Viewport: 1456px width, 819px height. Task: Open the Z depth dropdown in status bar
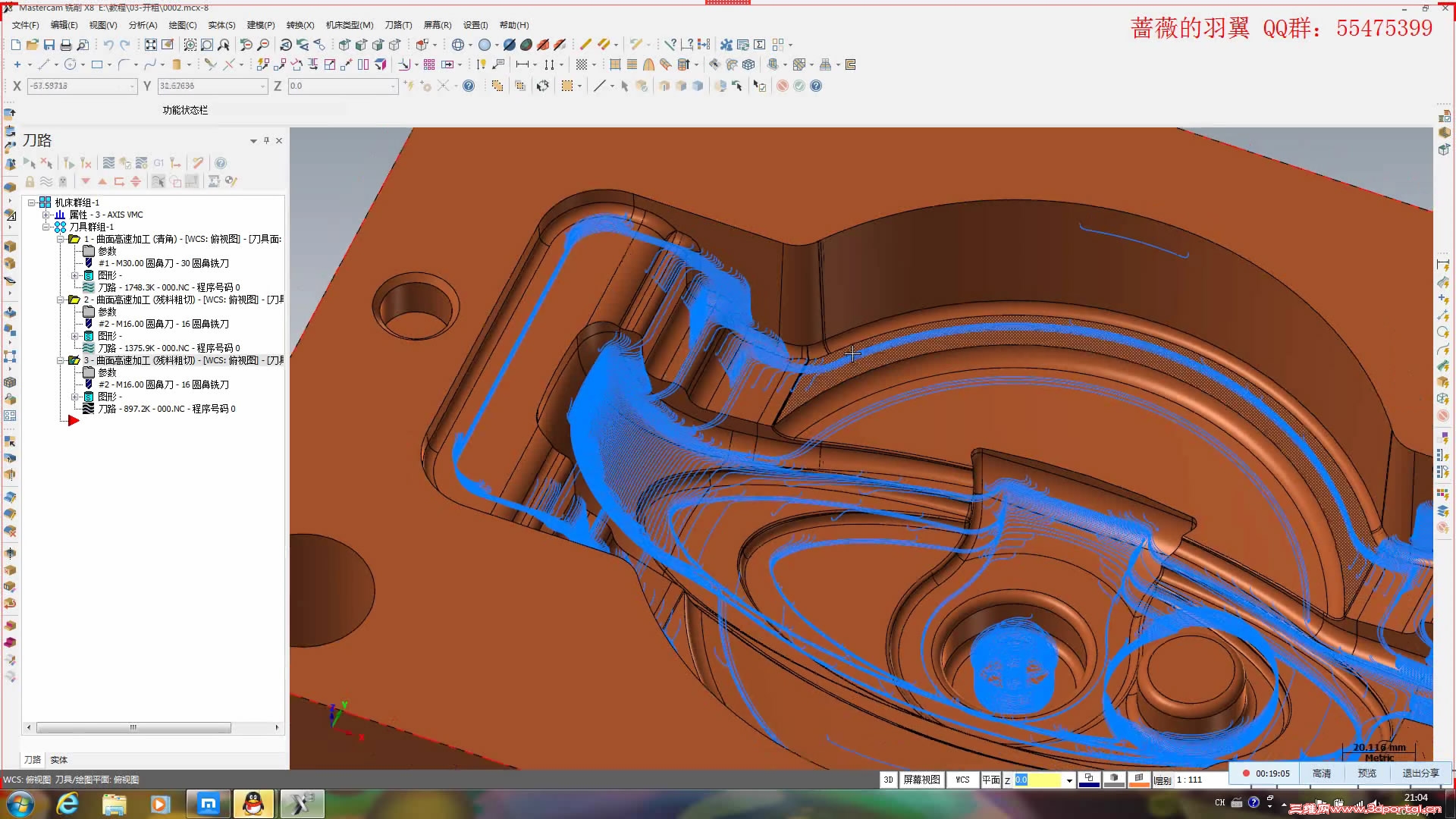[1069, 780]
